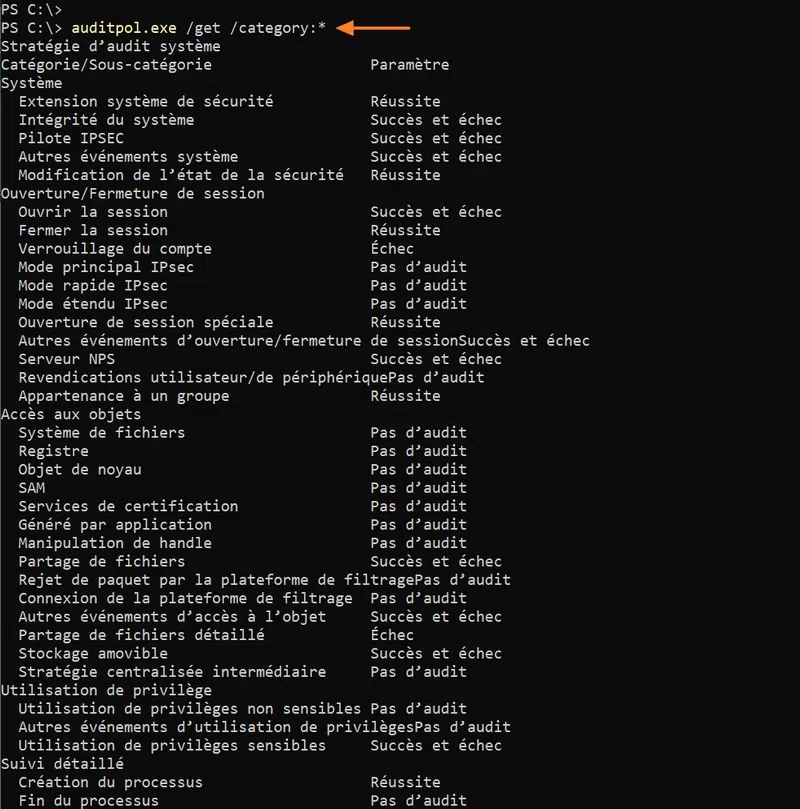Select the Paramètre column header
This screenshot has height=809, width=800.
coord(409,65)
